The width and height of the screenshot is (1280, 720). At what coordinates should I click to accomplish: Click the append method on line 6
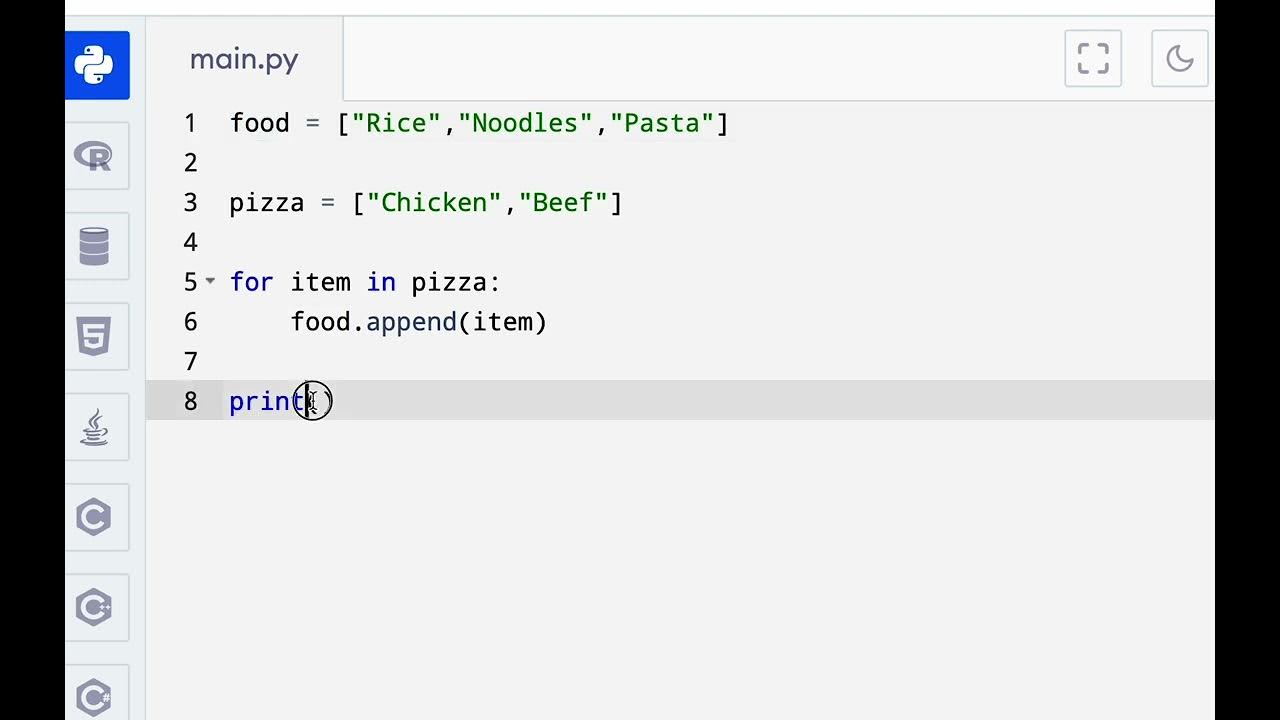(411, 322)
